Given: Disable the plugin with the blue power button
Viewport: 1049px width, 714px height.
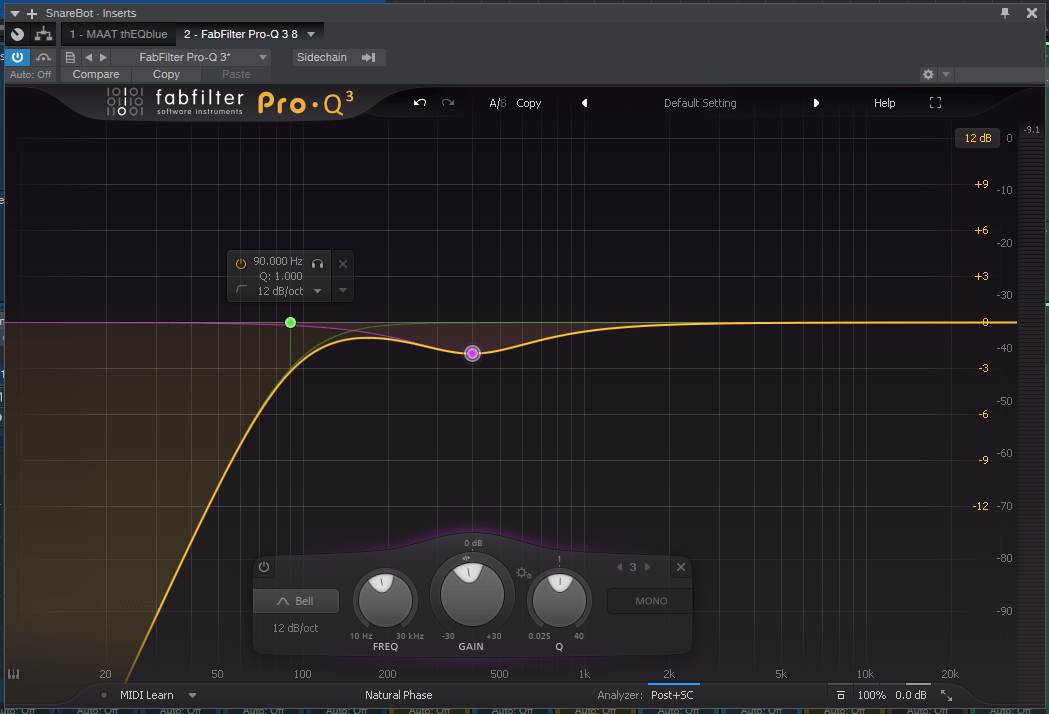Looking at the screenshot, I should pos(17,57).
